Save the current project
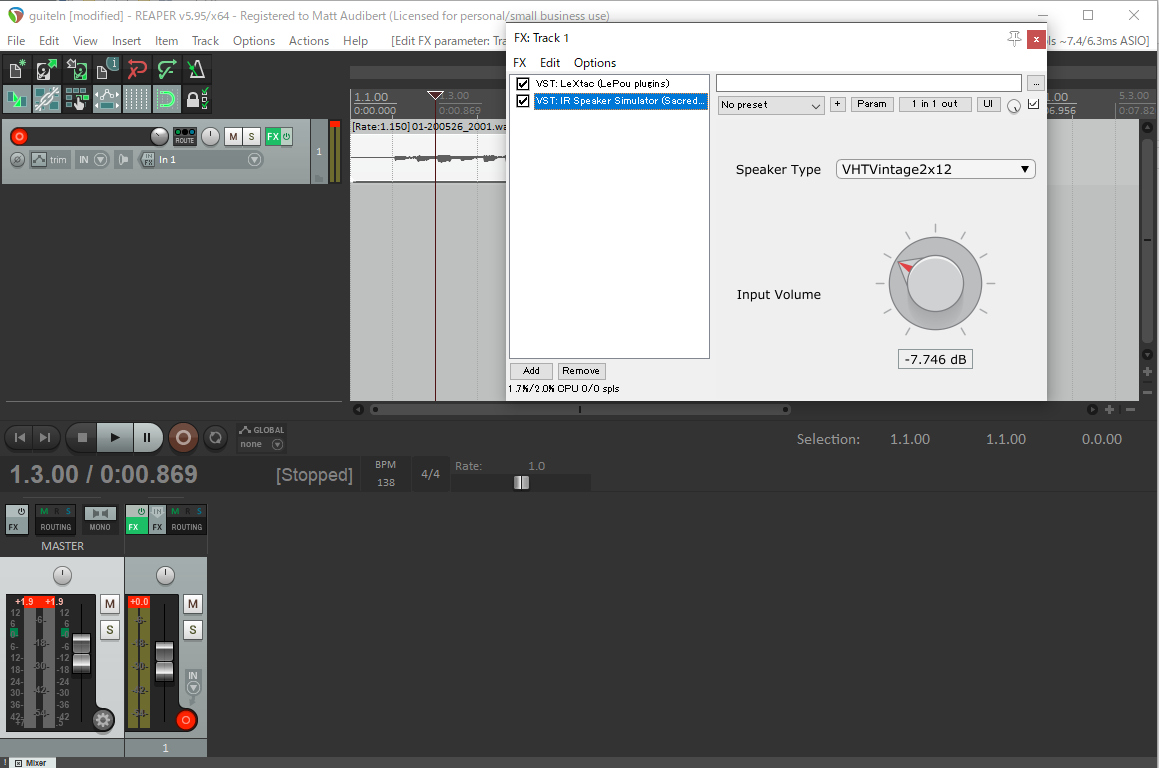This screenshot has height=768, width=1159. pyautogui.click(x=75, y=68)
